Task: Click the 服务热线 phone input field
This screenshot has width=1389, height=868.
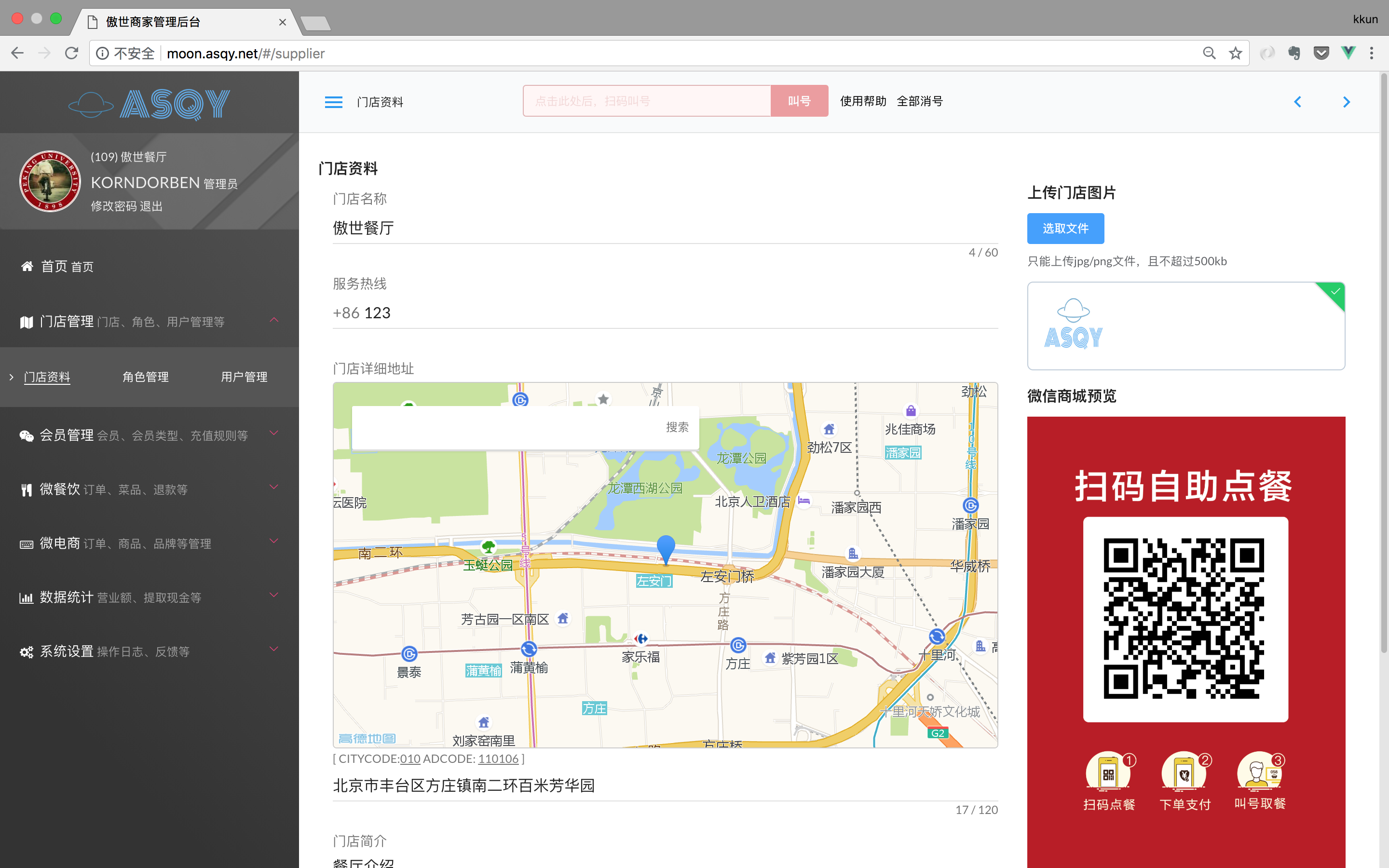Action: coord(665,313)
